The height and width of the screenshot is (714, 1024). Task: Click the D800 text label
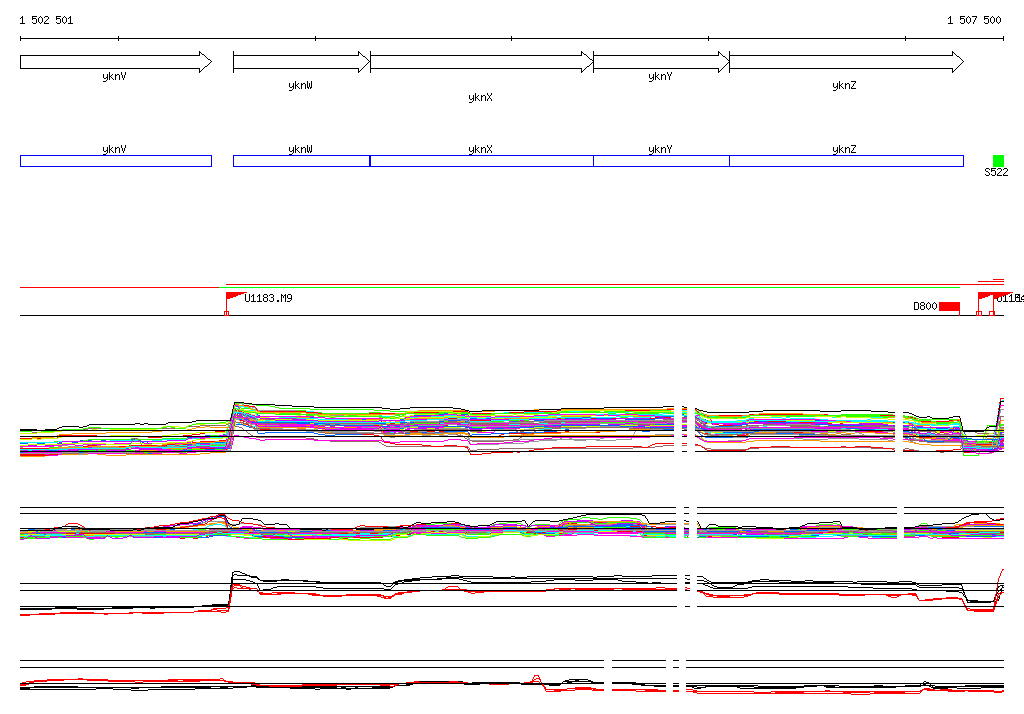point(925,306)
